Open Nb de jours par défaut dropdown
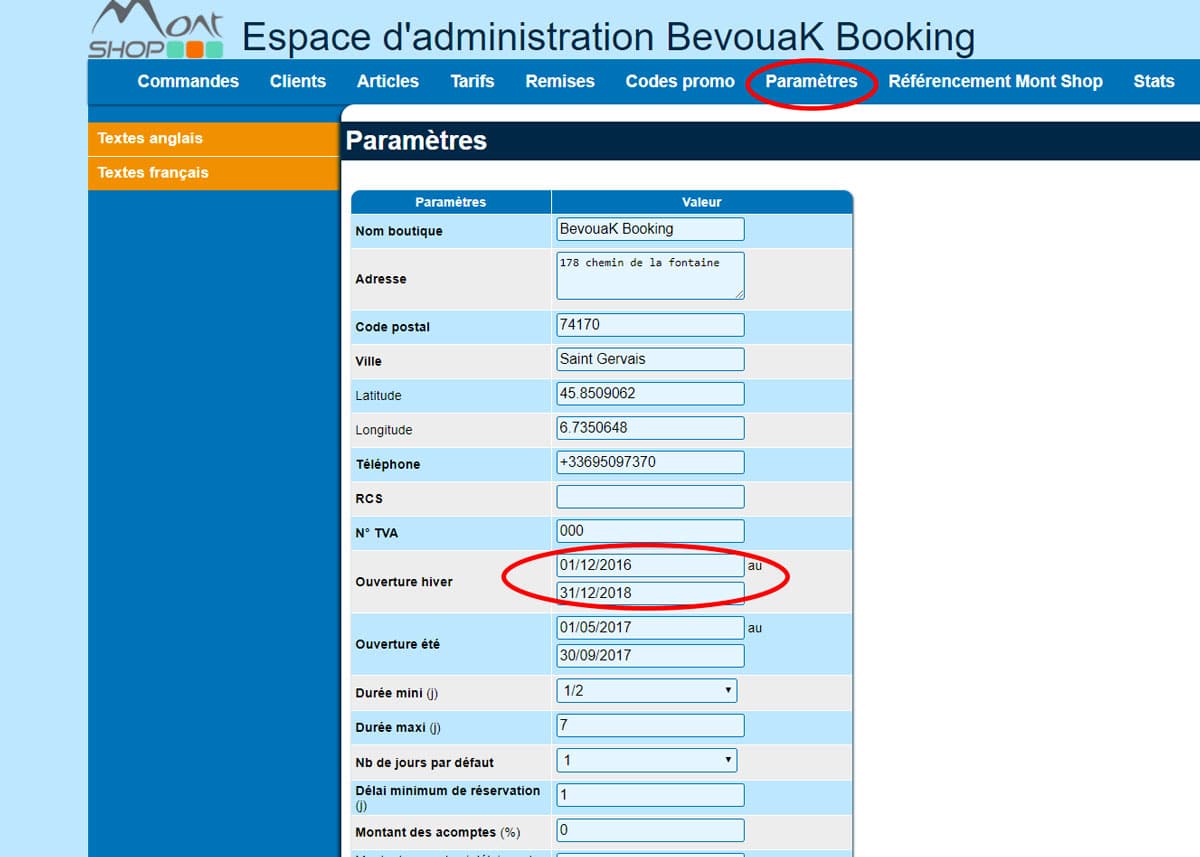The height and width of the screenshot is (857, 1200). point(646,760)
